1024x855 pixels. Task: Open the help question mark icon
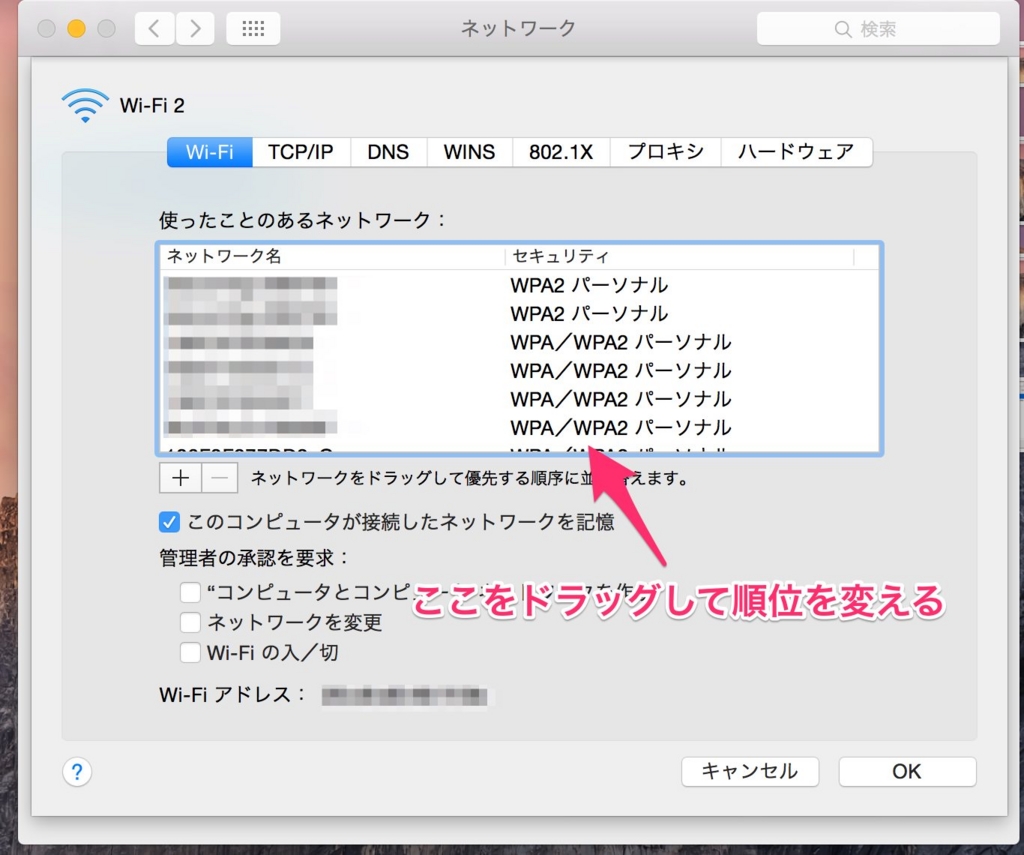[x=77, y=771]
